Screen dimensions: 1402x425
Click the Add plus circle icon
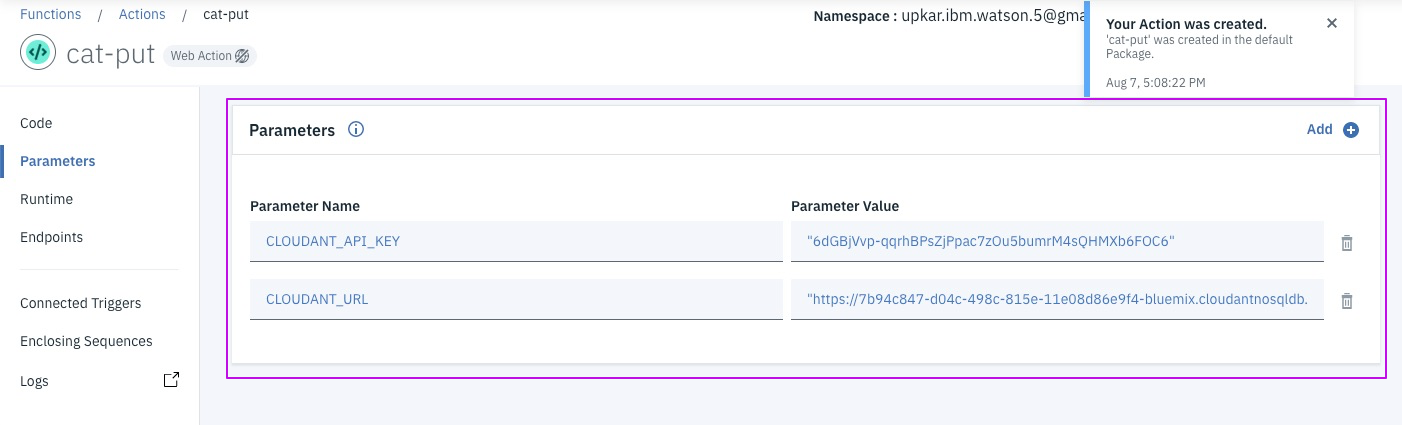(1351, 130)
